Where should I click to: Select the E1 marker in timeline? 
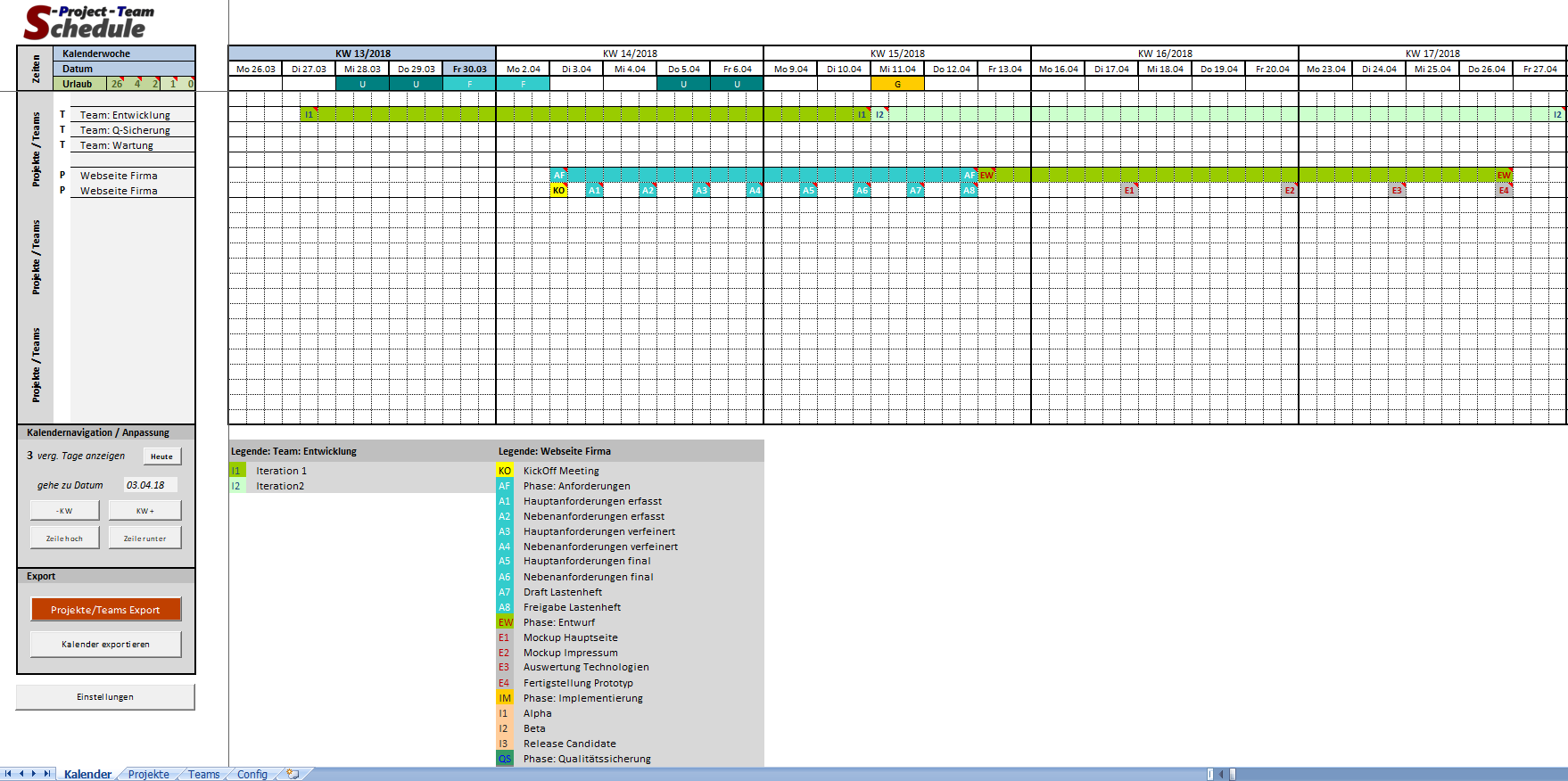[x=1129, y=190]
